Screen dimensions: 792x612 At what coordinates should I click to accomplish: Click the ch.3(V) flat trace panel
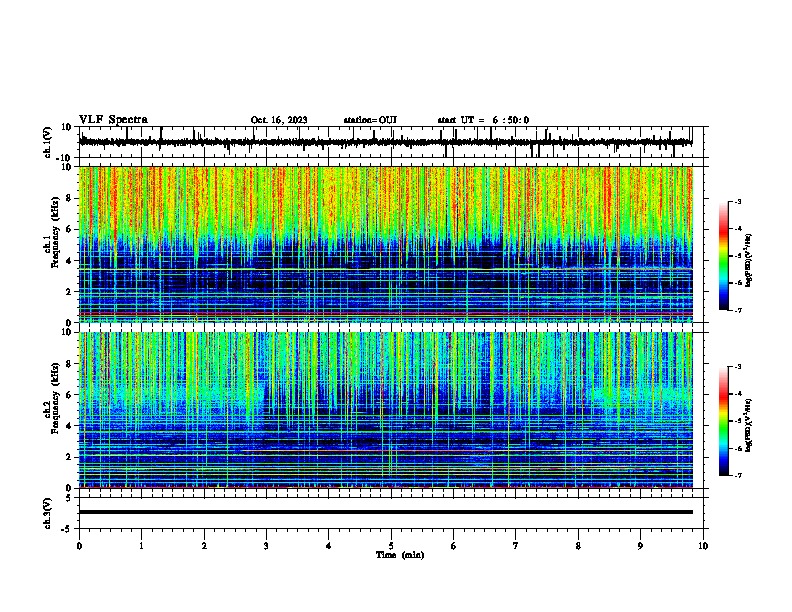(x=393, y=513)
